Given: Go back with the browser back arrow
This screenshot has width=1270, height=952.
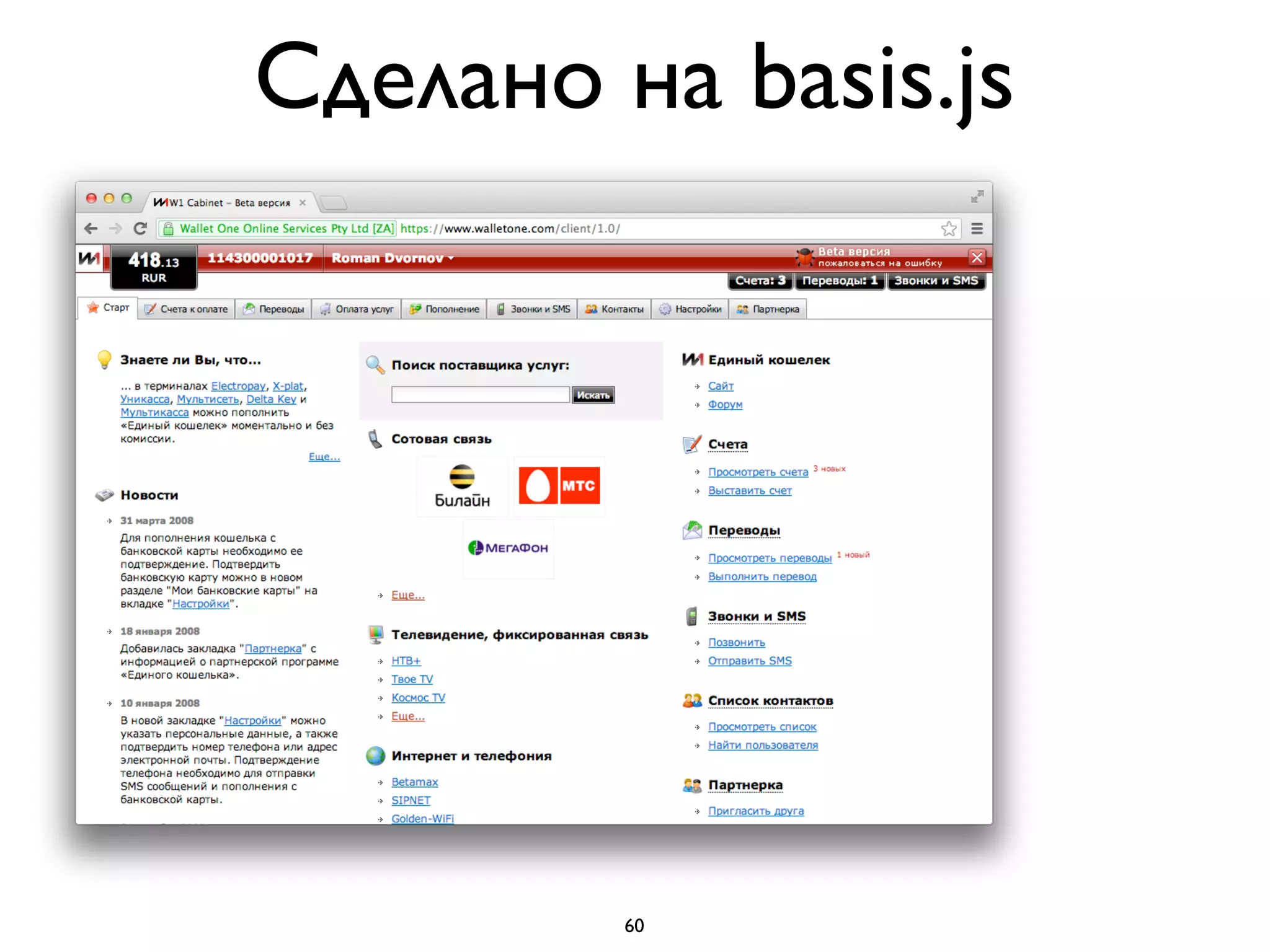Looking at the screenshot, I should pos(91,229).
